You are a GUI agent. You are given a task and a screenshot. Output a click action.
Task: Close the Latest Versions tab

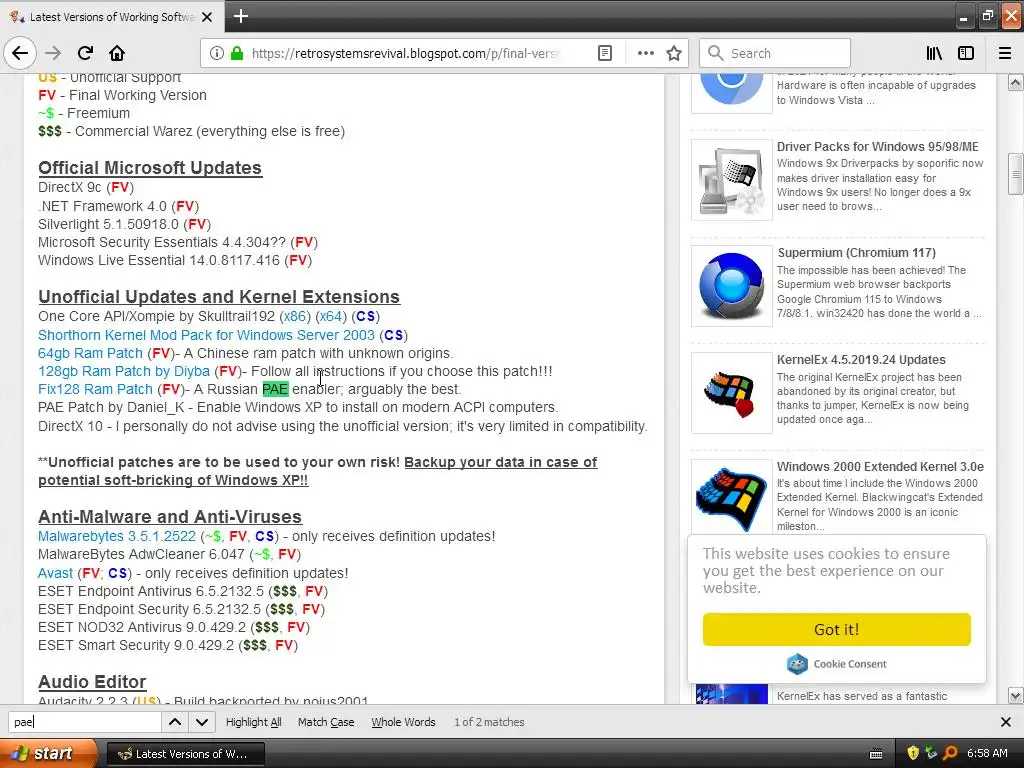point(207,17)
